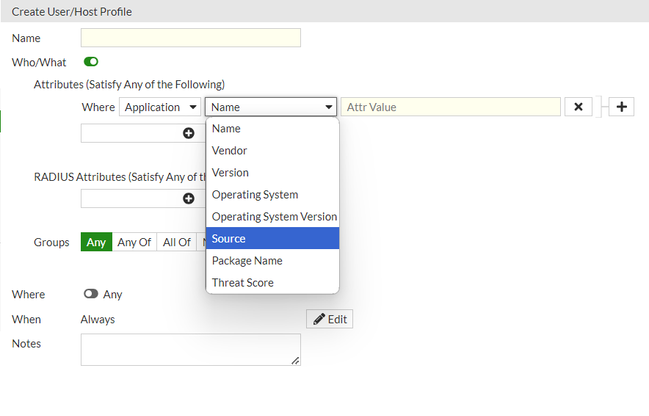The height and width of the screenshot is (416, 649).
Task: Click plus icon under Attributes list
Action: tap(188, 133)
